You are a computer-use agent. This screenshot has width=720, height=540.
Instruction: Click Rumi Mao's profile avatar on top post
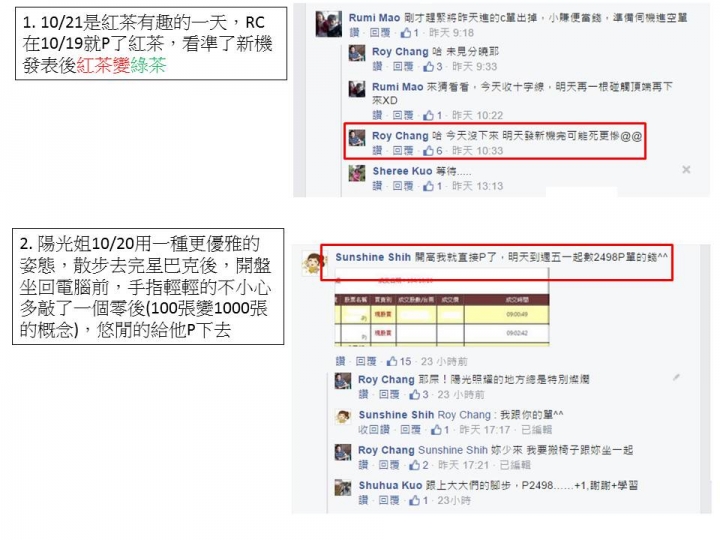click(x=329, y=24)
